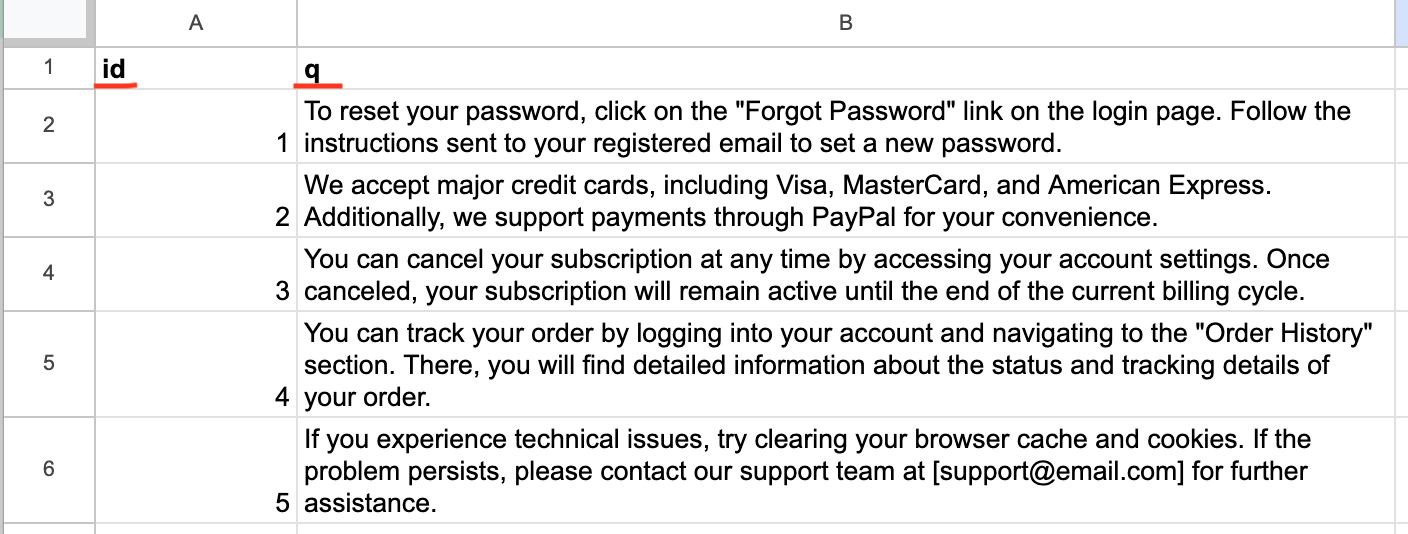Select the order tracking answer cell
Image resolution: width=1408 pixels, height=534 pixels.
point(845,364)
